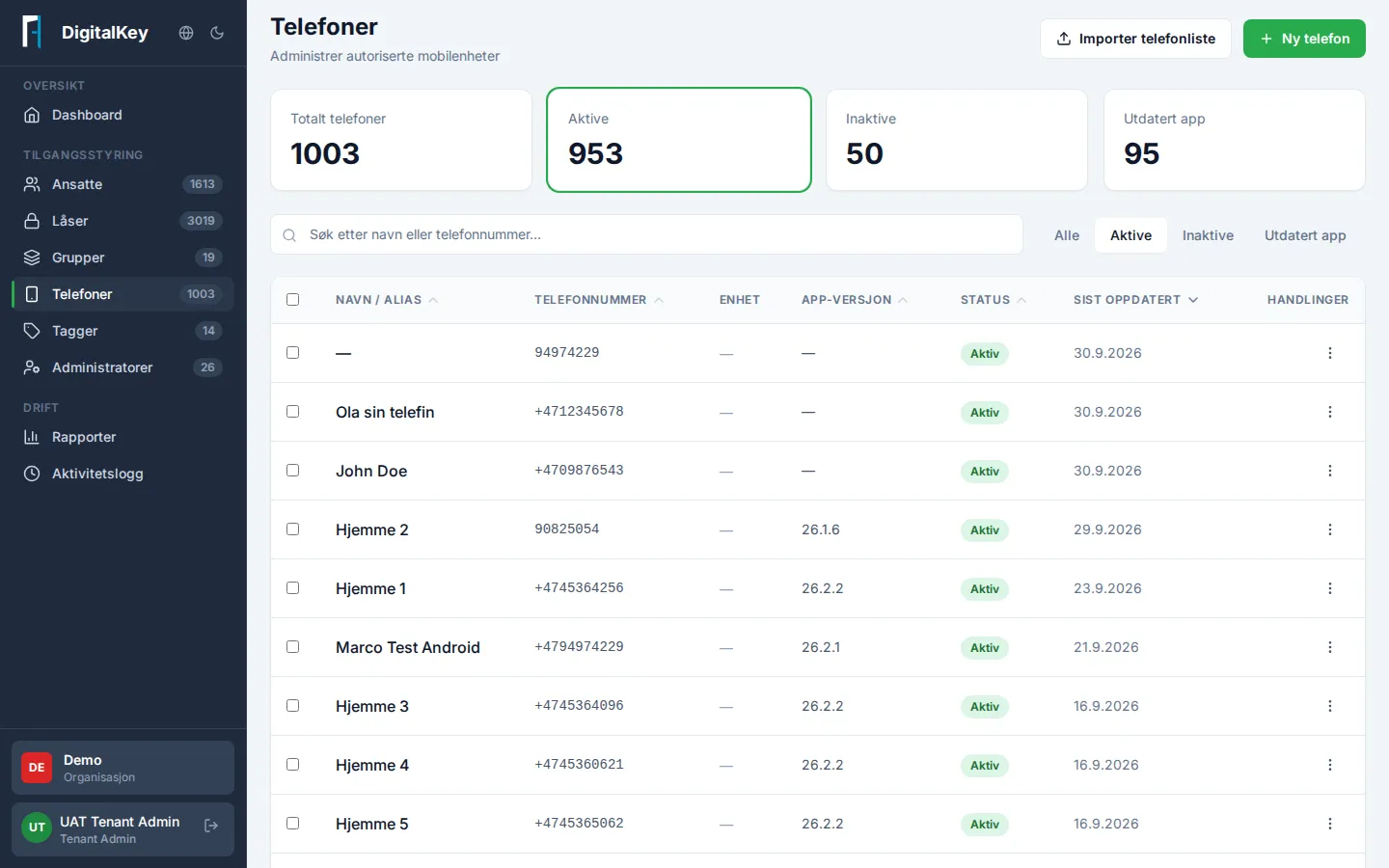1389x868 pixels.
Task: Click the Administratorer user-cog icon
Action: click(x=32, y=367)
